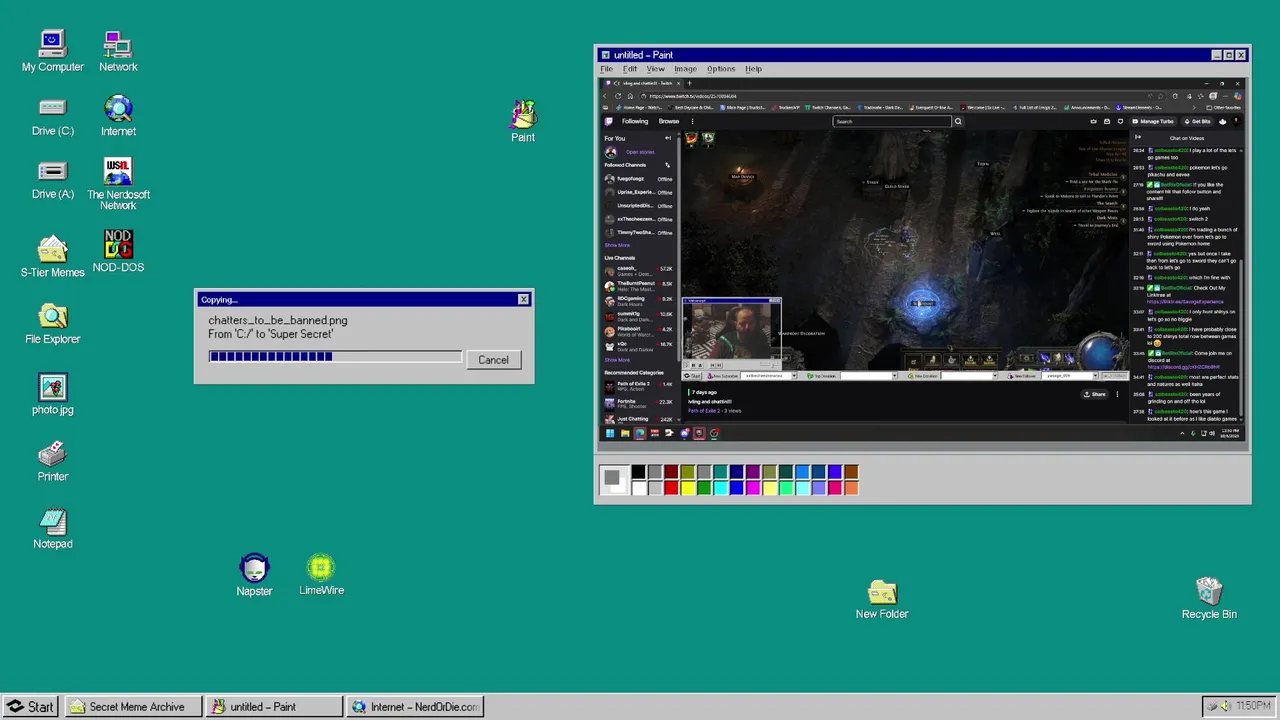Open summit1g live channel in sidebar
The width and height of the screenshot is (1280, 720).
tap(639, 317)
